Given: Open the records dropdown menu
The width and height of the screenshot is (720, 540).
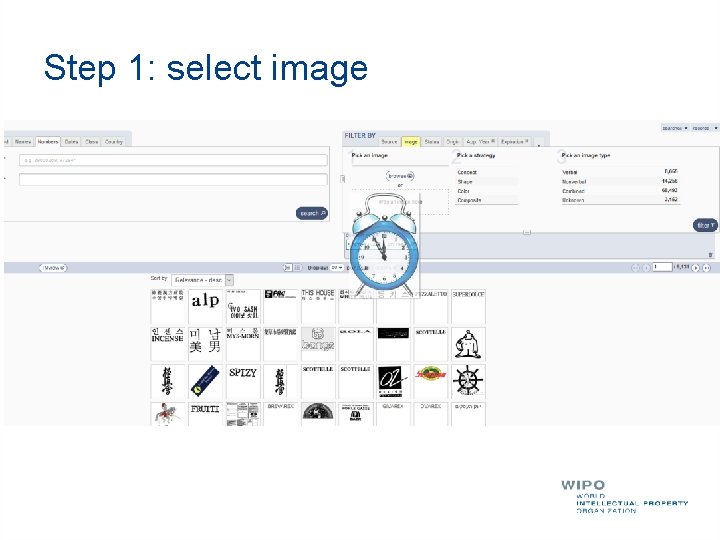Looking at the screenshot, I should pyautogui.click(x=705, y=128).
